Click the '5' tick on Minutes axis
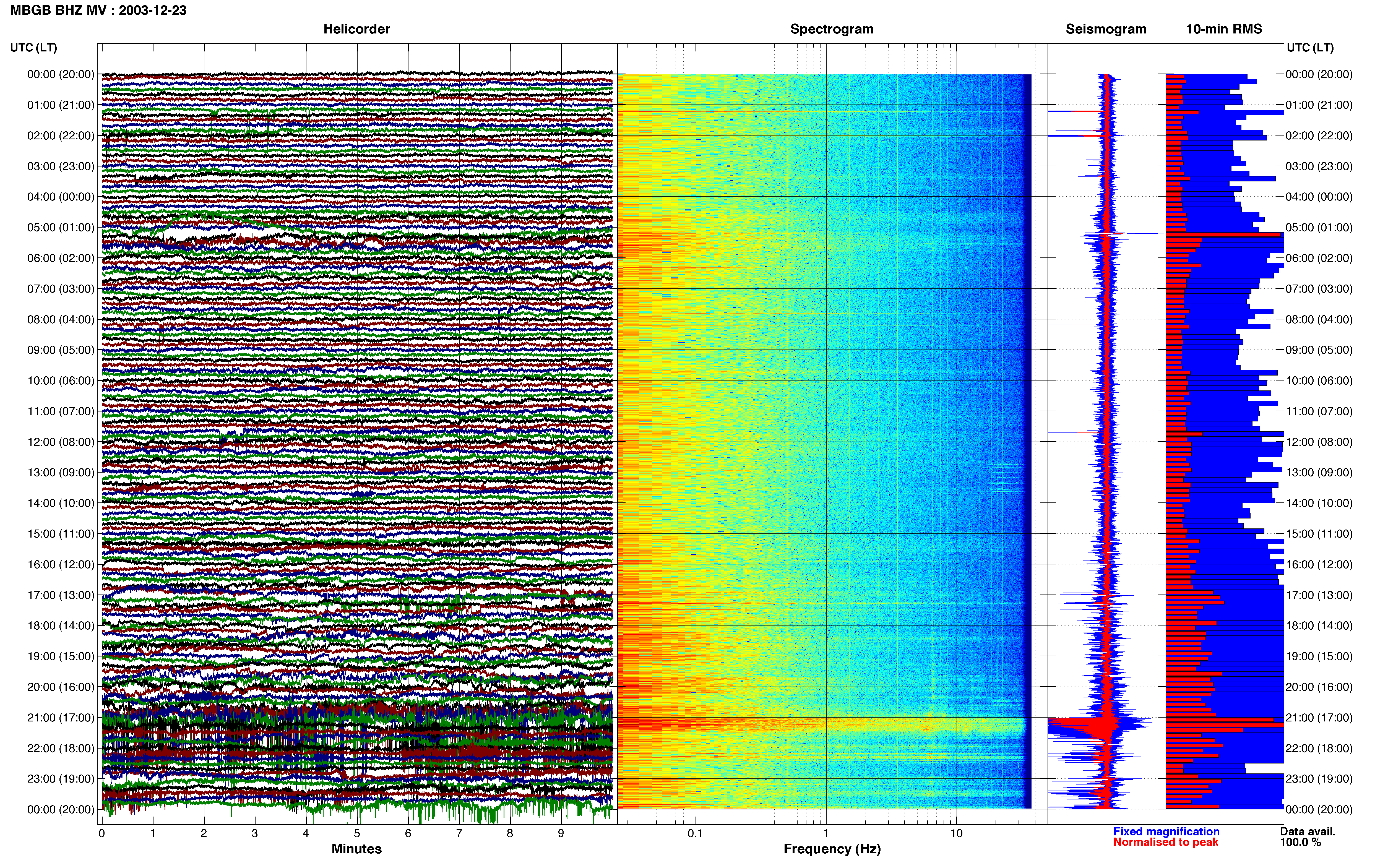 [x=357, y=833]
